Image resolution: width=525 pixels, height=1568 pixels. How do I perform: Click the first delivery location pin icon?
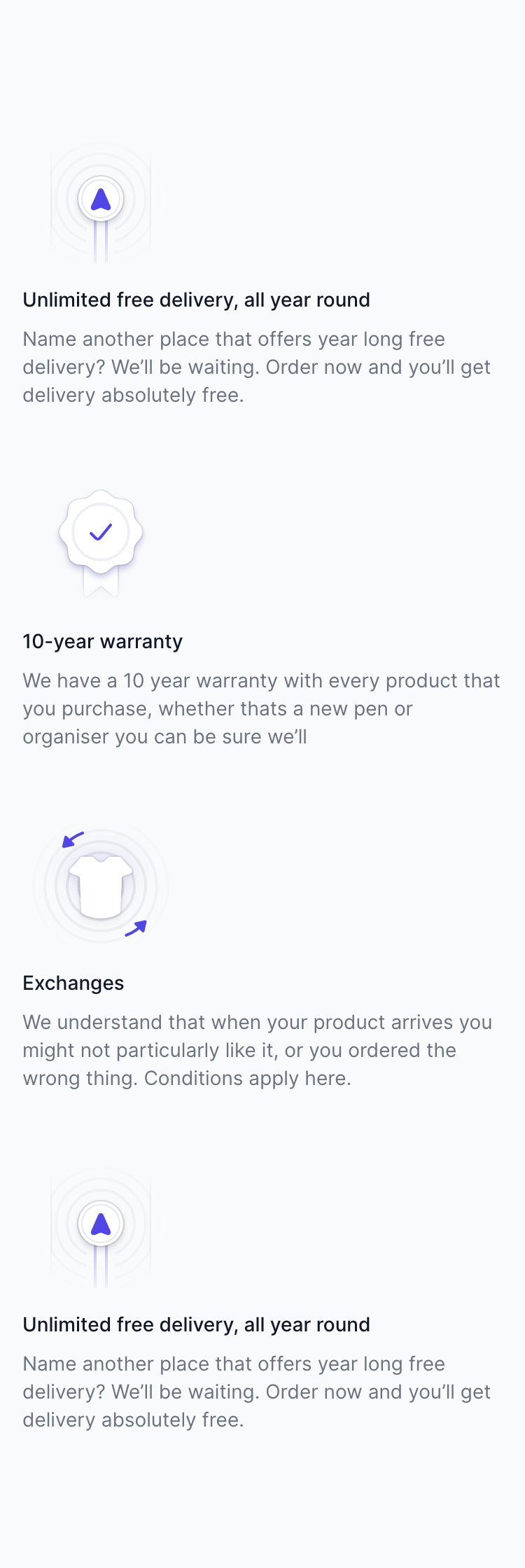(101, 199)
